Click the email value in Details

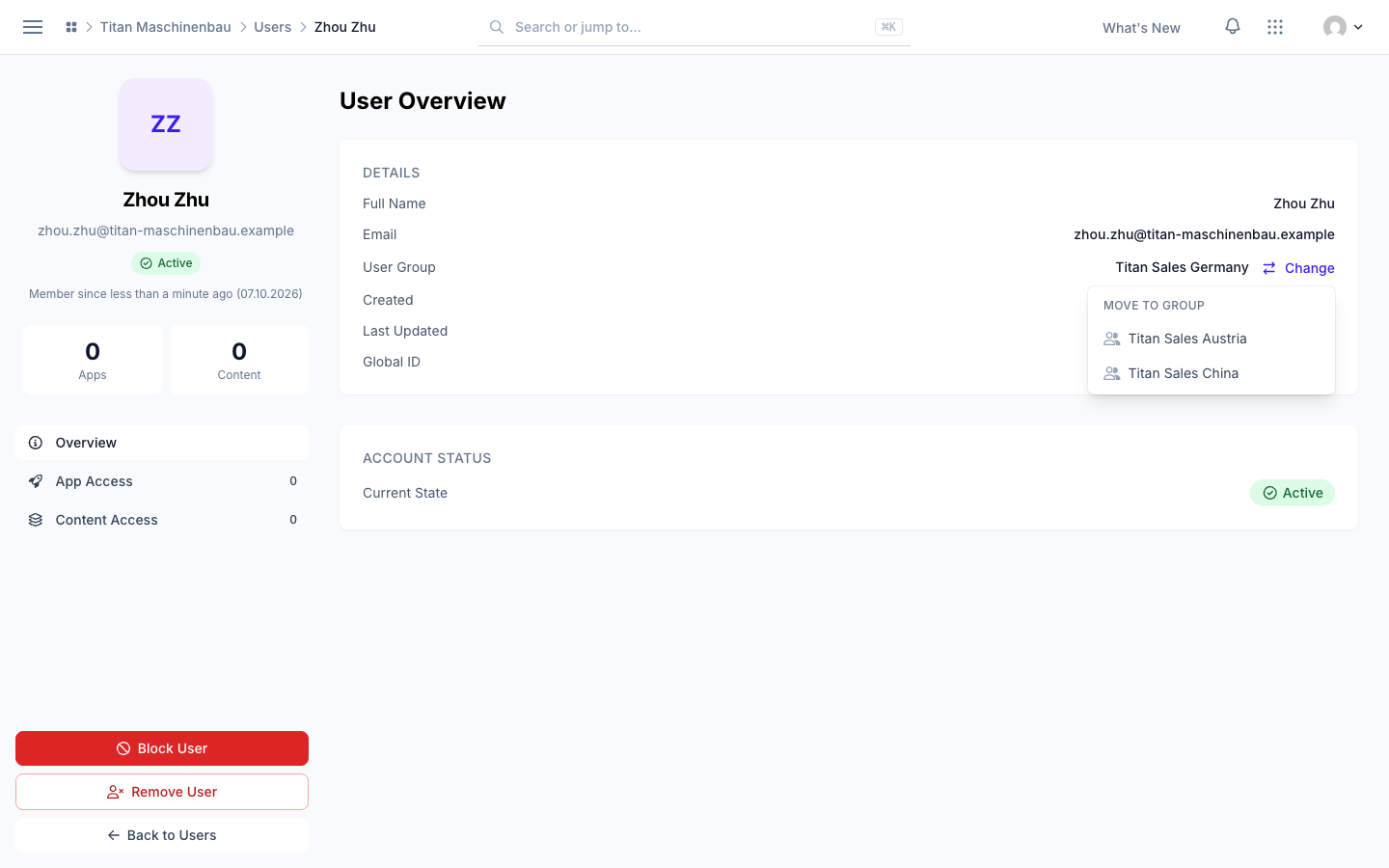[1204, 234]
